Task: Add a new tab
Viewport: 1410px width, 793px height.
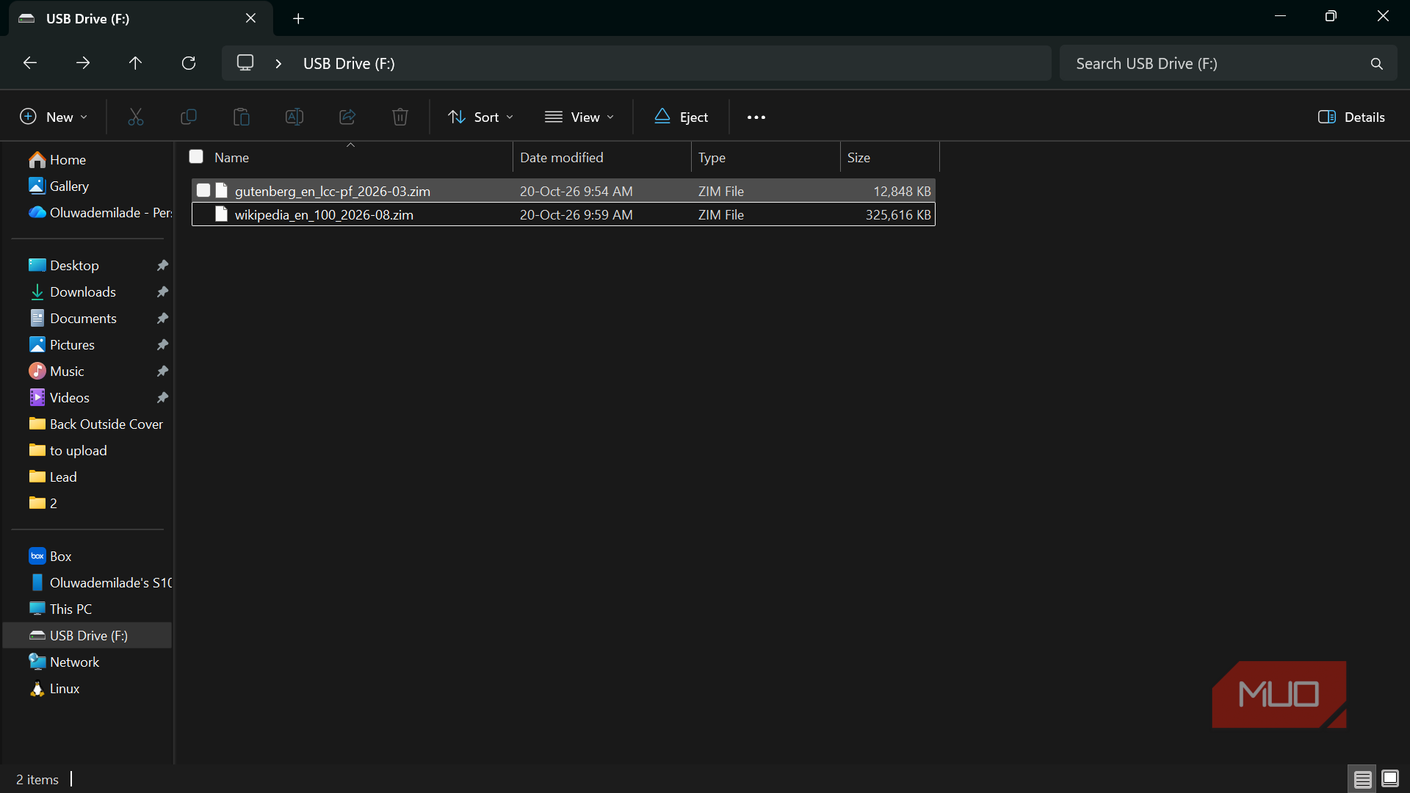Action: tap(298, 18)
